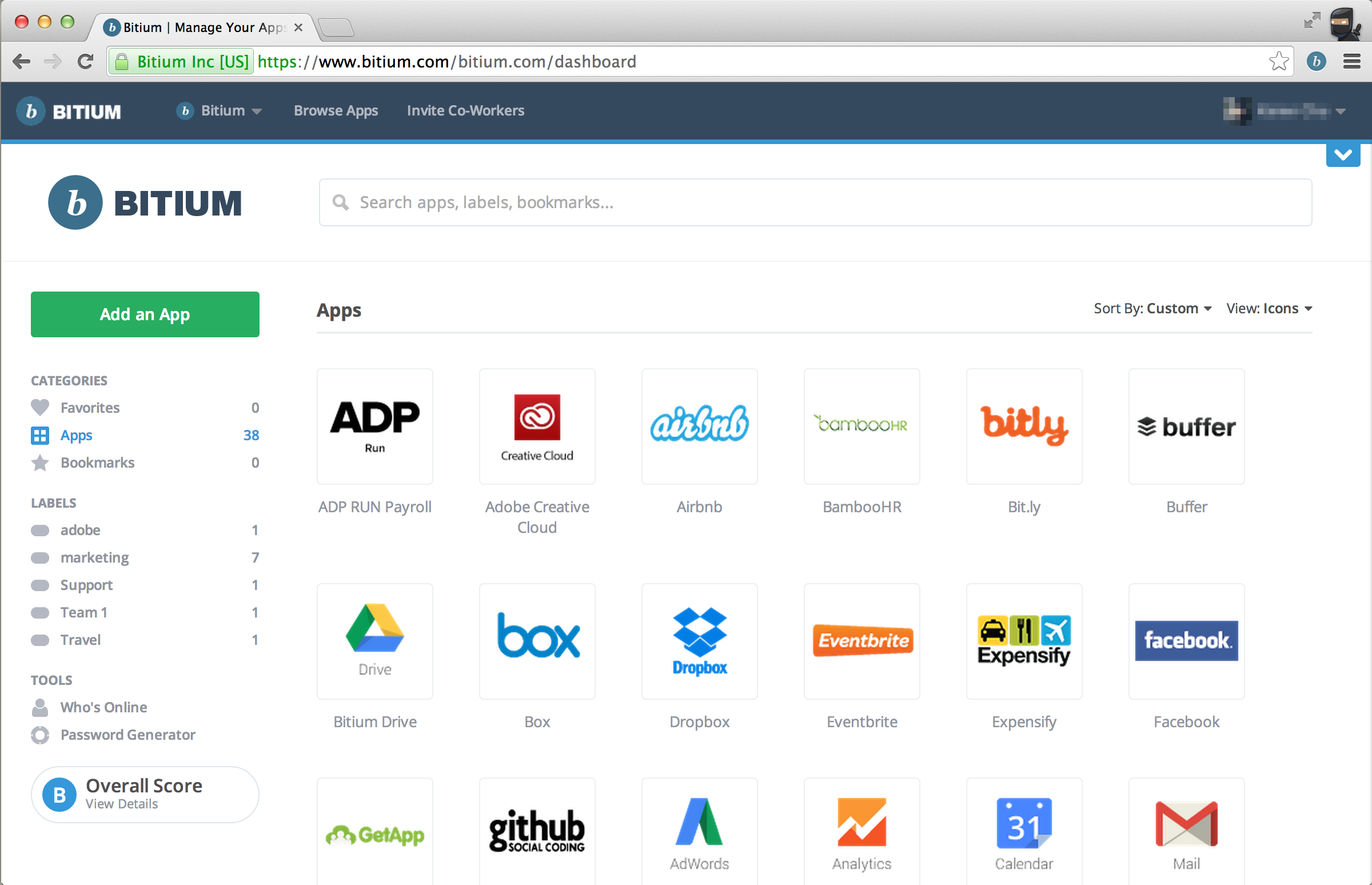Filter apps by the marketing label
This screenshot has height=885, width=1372.
pyautogui.click(x=94, y=557)
